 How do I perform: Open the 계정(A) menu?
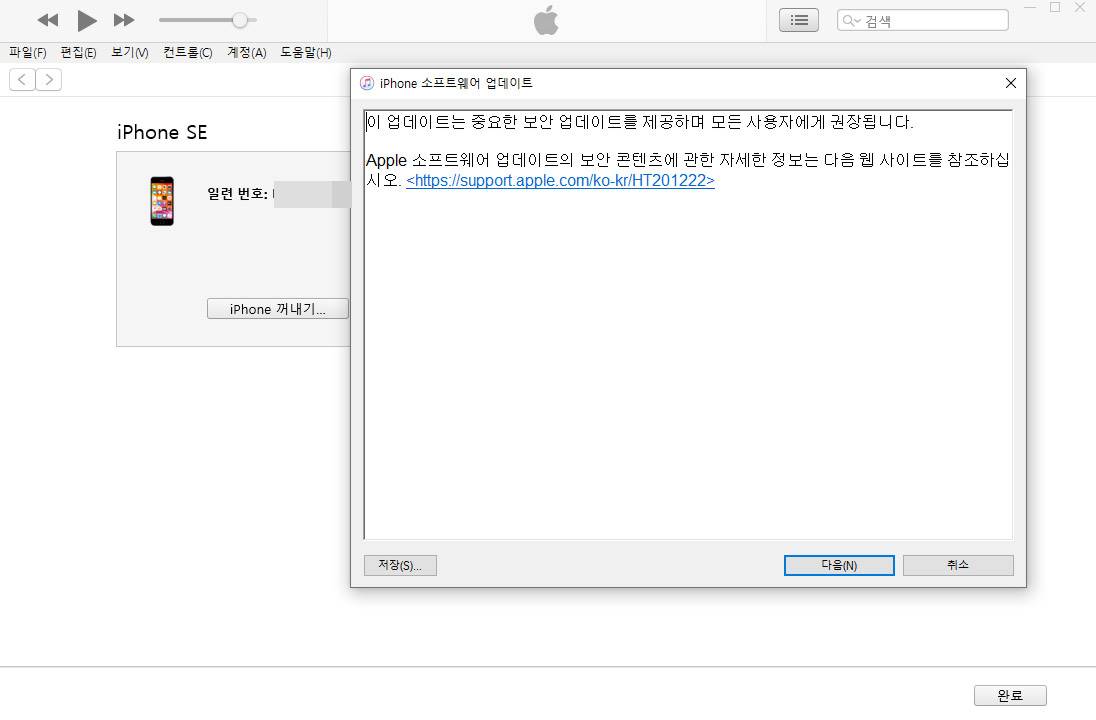(247, 52)
